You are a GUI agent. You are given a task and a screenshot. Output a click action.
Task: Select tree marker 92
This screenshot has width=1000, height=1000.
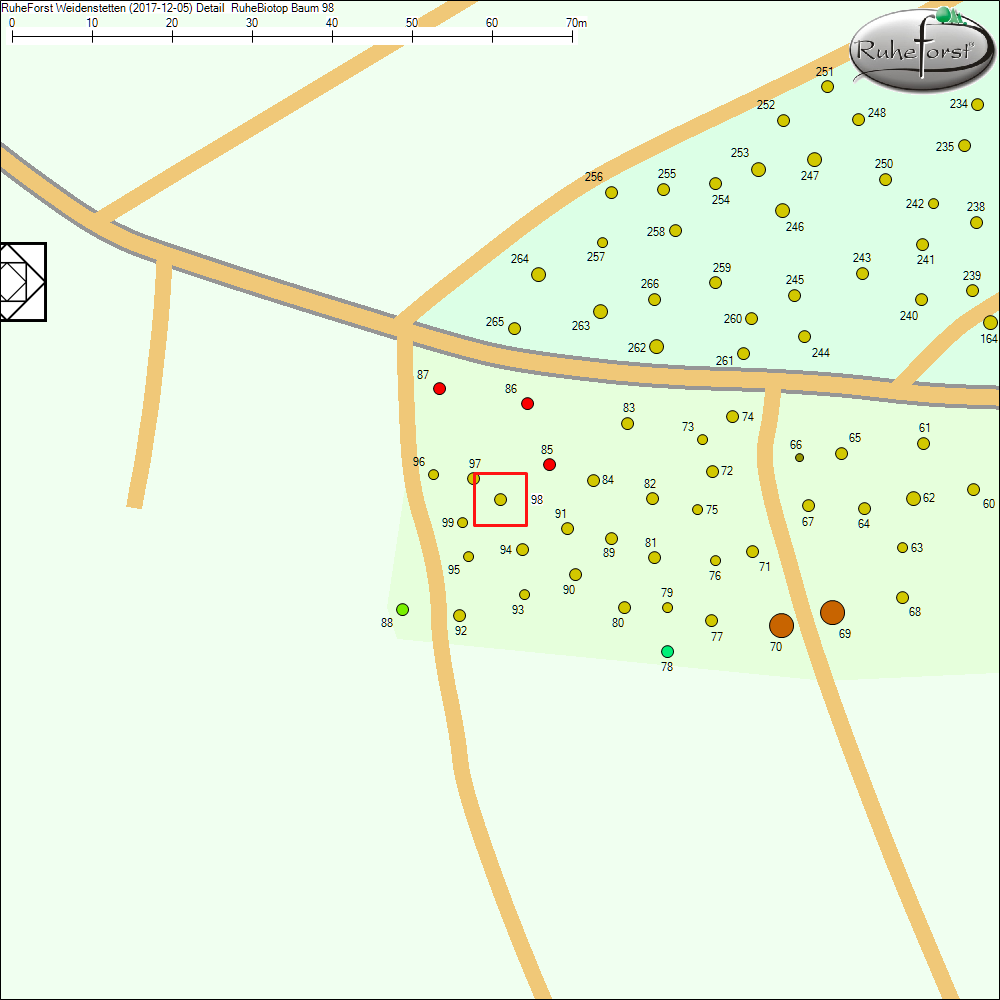[459, 615]
